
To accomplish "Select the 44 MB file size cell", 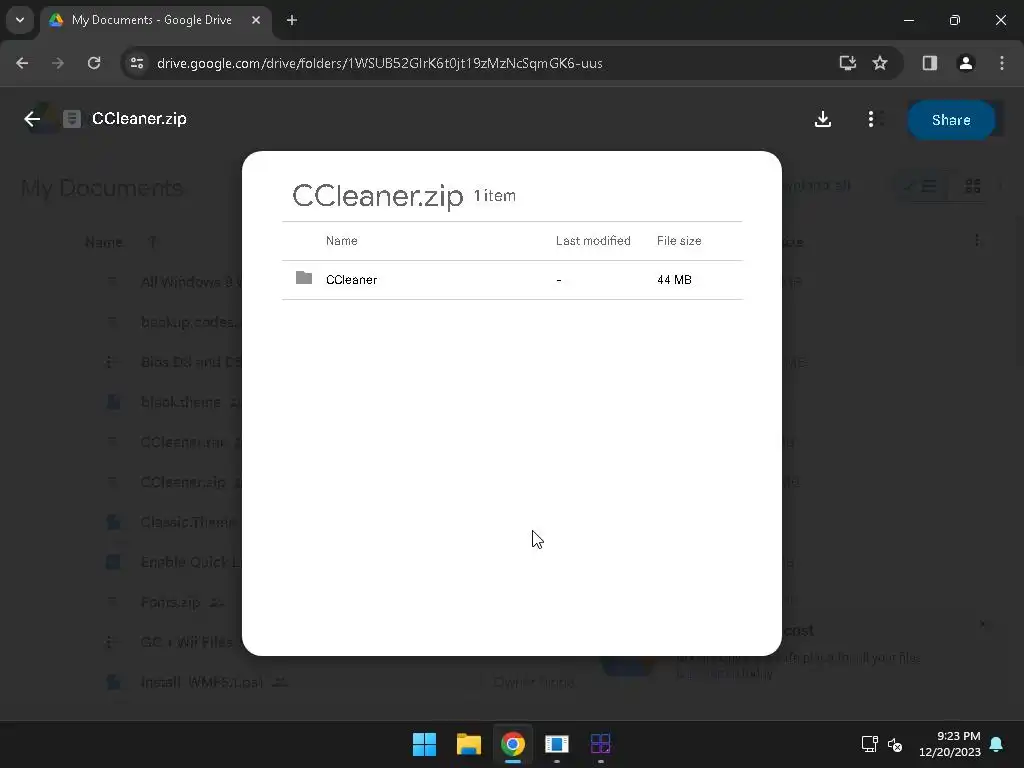I will [674, 280].
